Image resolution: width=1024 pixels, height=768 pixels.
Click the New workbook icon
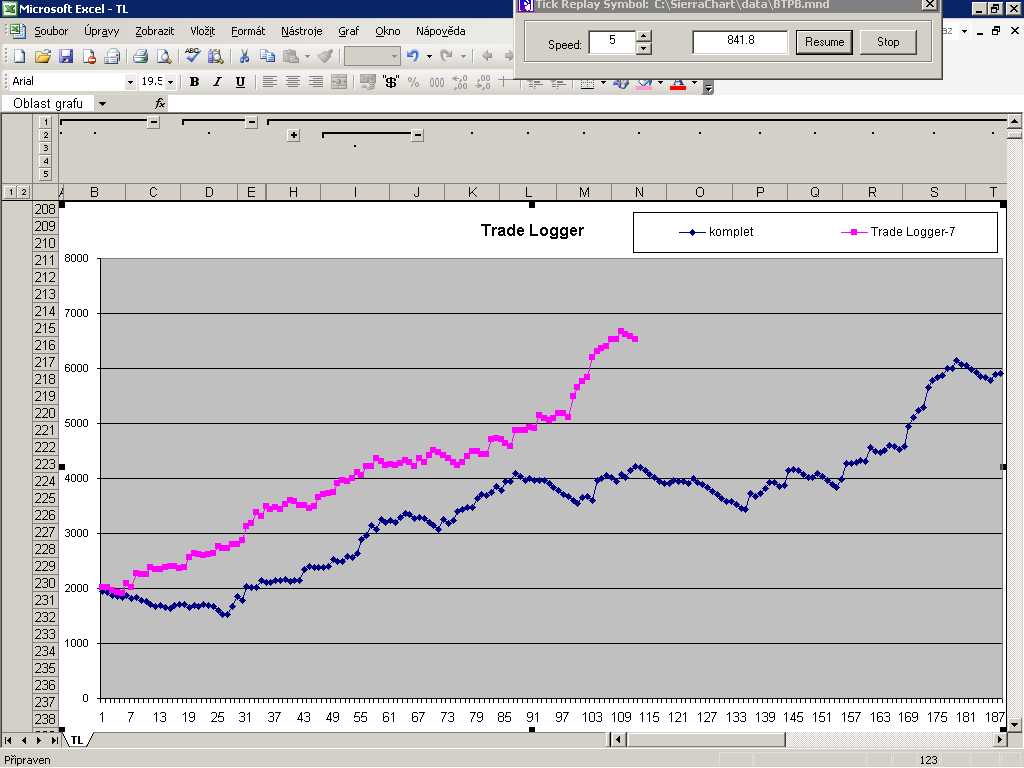(19, 57)
